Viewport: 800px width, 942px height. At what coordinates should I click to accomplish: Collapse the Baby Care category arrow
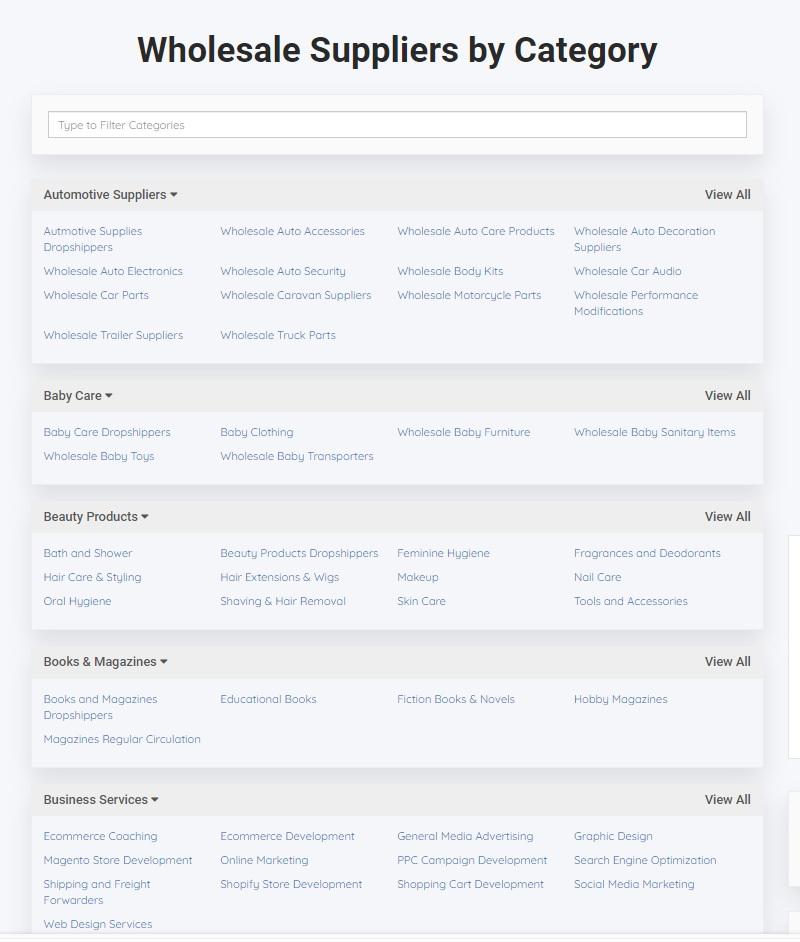109,396
